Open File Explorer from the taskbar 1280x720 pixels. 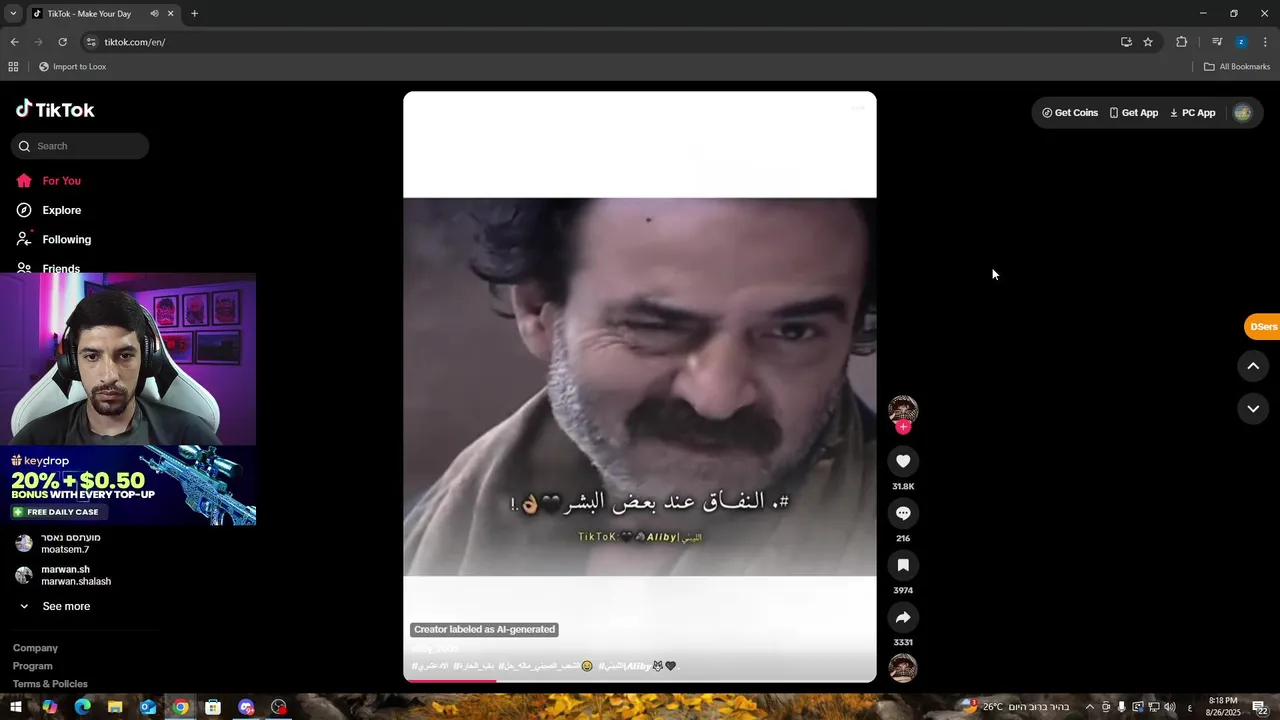click(x=115, y=707)
